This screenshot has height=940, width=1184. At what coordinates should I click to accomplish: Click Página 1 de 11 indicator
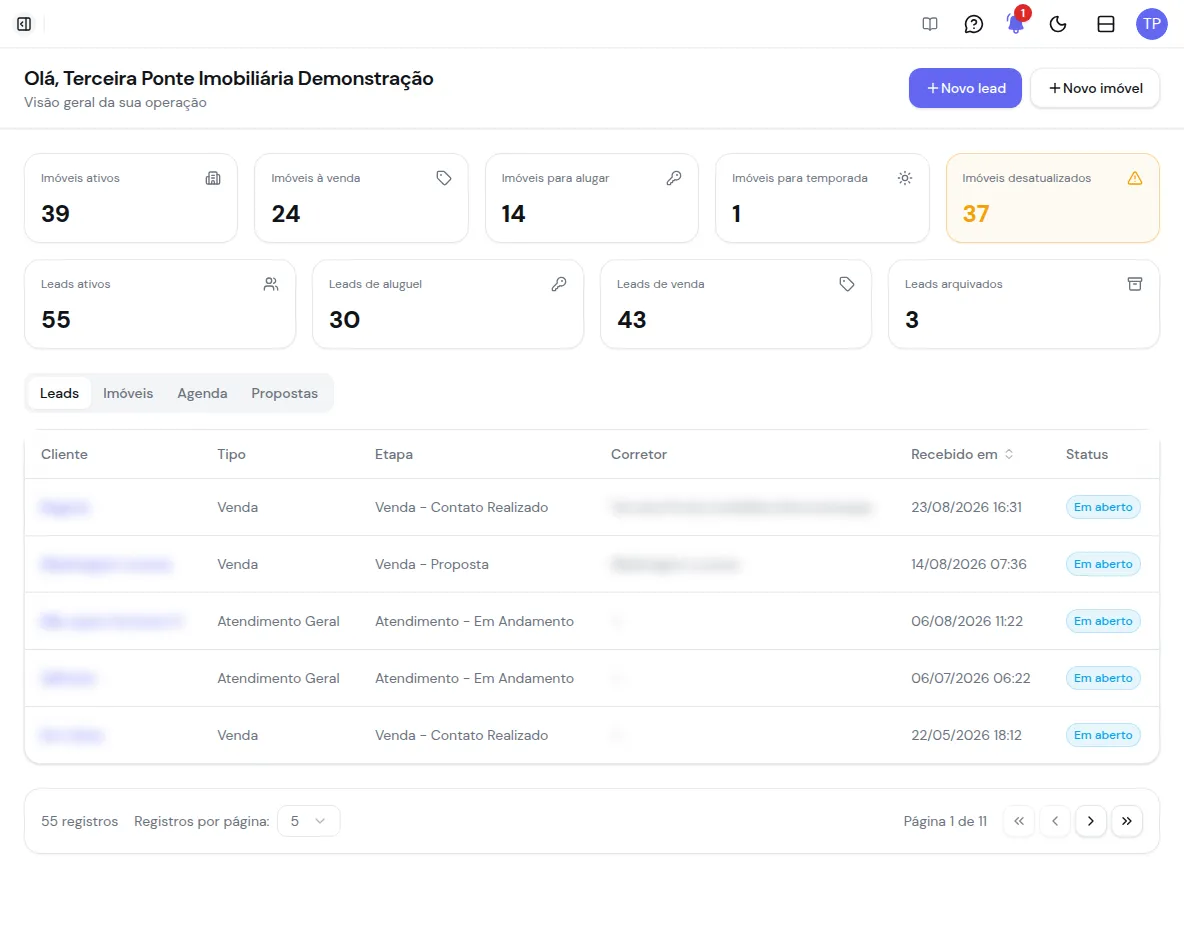pyautogui.click(x=945, y=821)
